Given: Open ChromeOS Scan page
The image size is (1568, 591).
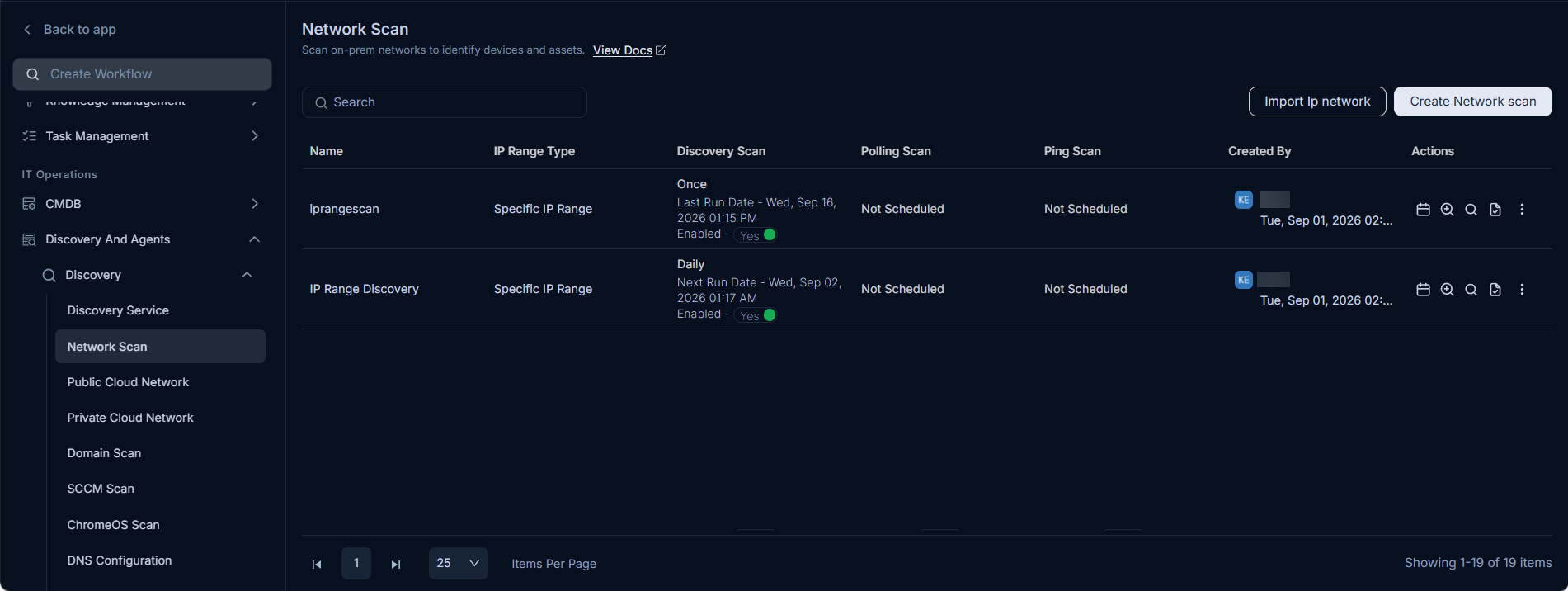Looking at the screenshot, I should point(113,525).
